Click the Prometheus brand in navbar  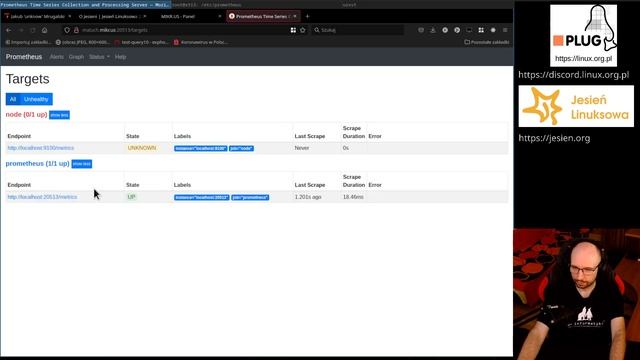24,57
